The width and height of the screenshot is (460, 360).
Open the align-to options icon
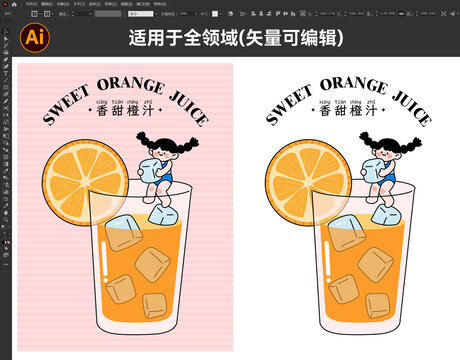(243, 14)
